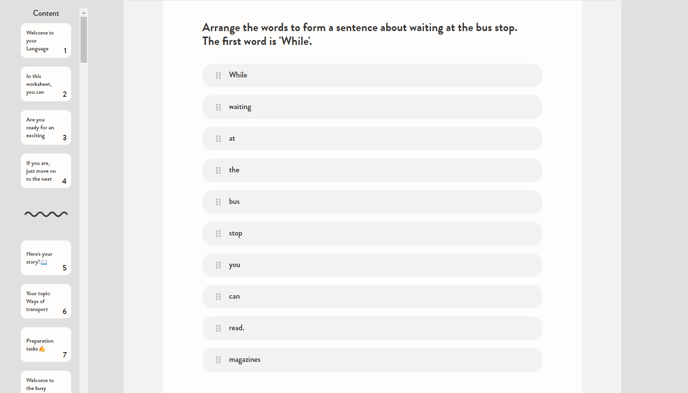Open slide 7 'Preparation tasks'

click(46, 344)
